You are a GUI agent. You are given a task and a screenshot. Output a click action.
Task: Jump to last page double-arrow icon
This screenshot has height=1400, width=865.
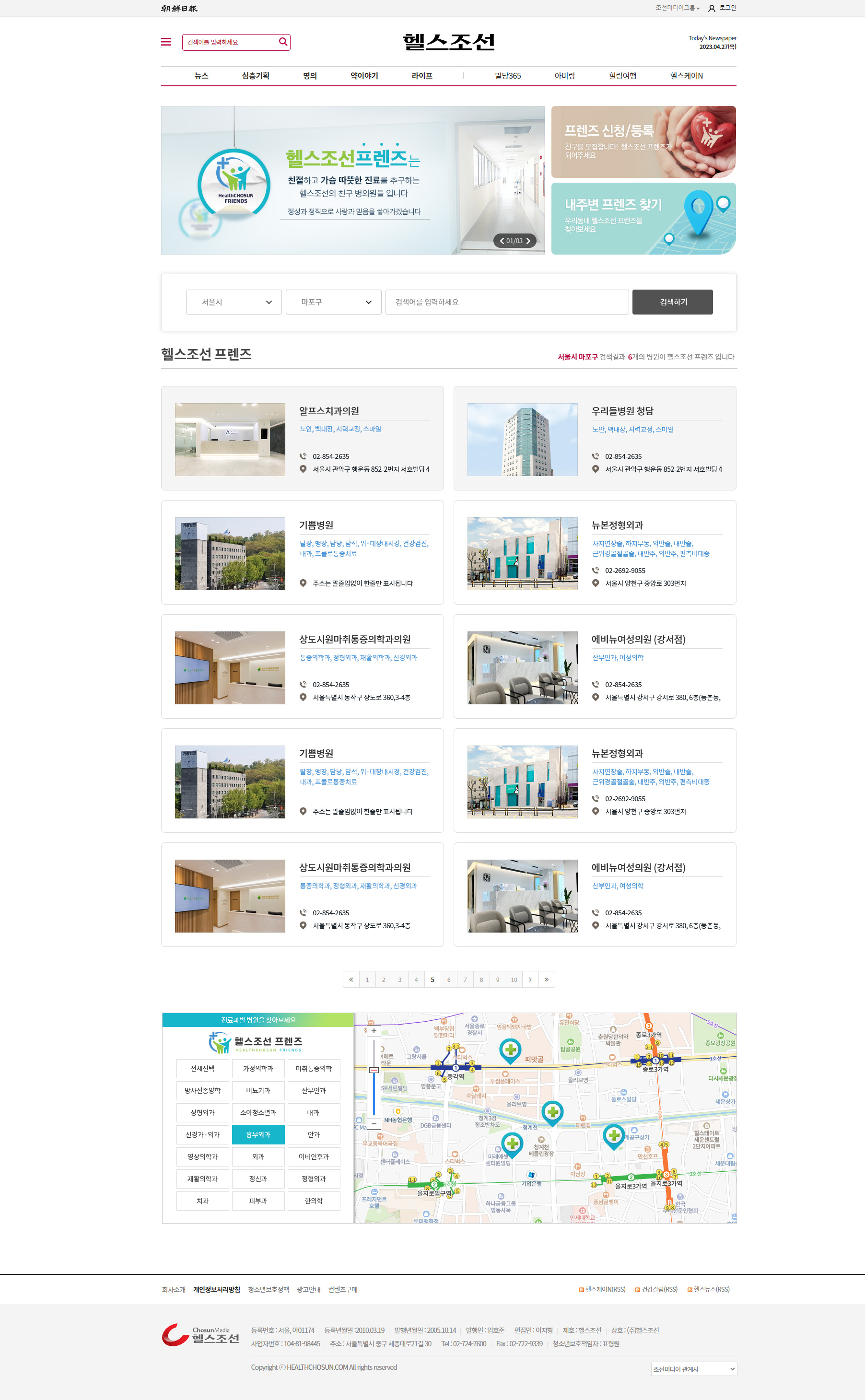click(546, 980)
